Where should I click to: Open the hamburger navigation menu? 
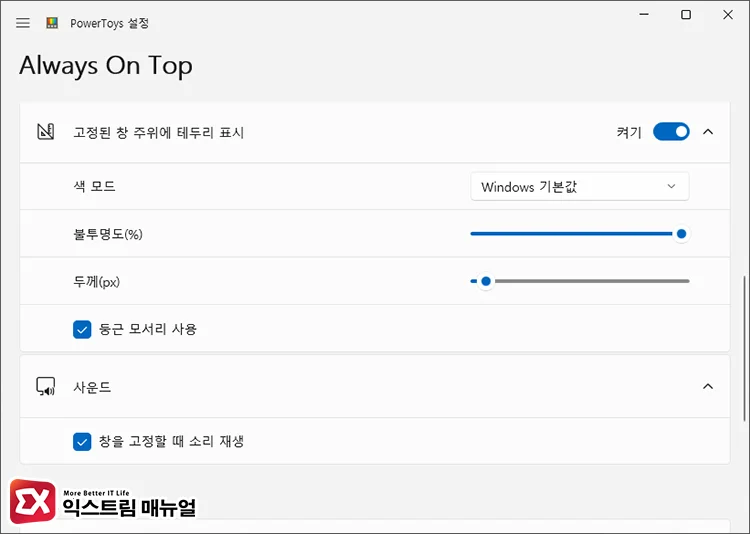click(23, 23)
